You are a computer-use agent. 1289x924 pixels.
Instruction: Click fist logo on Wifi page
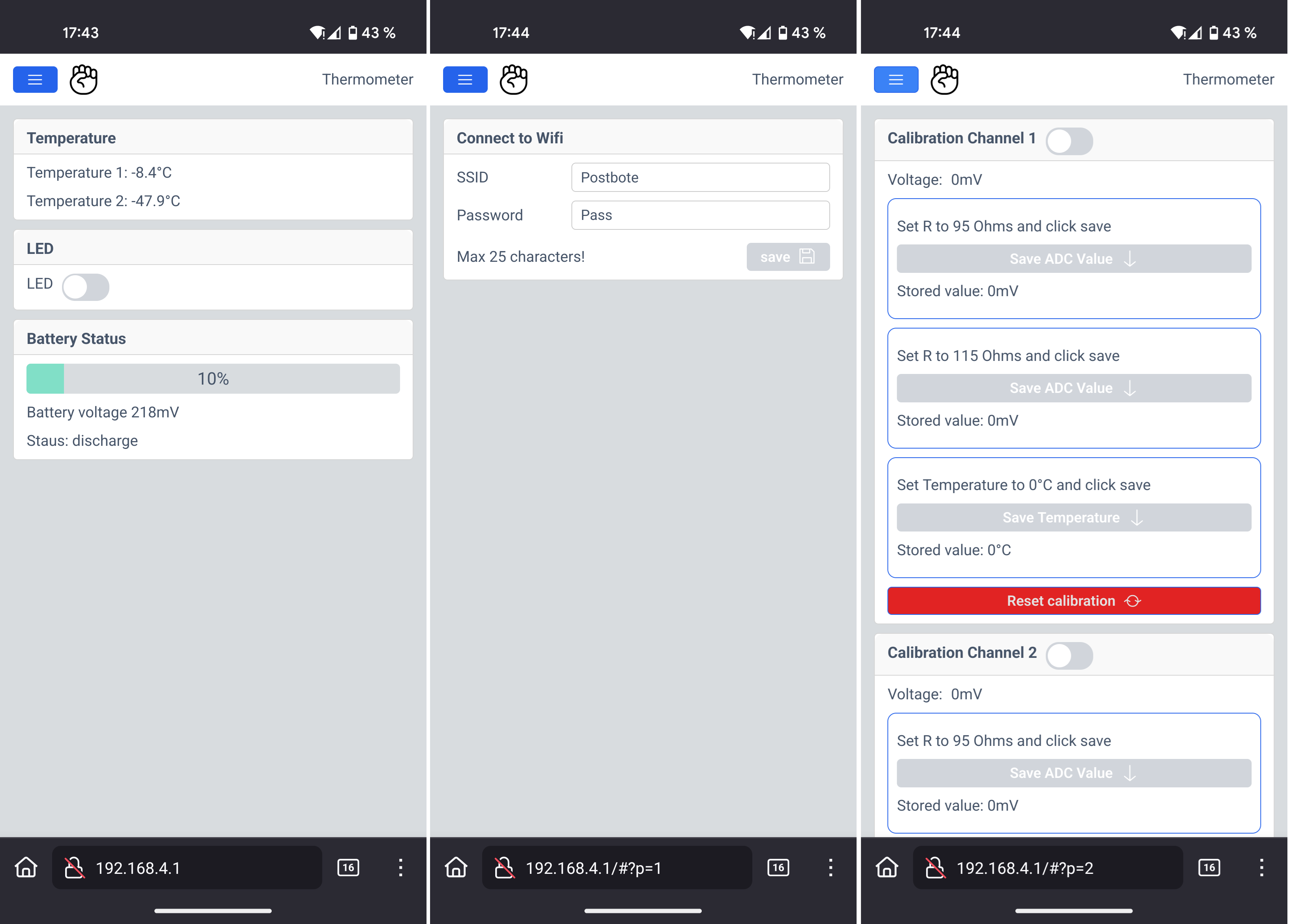[x=513, y=79]
